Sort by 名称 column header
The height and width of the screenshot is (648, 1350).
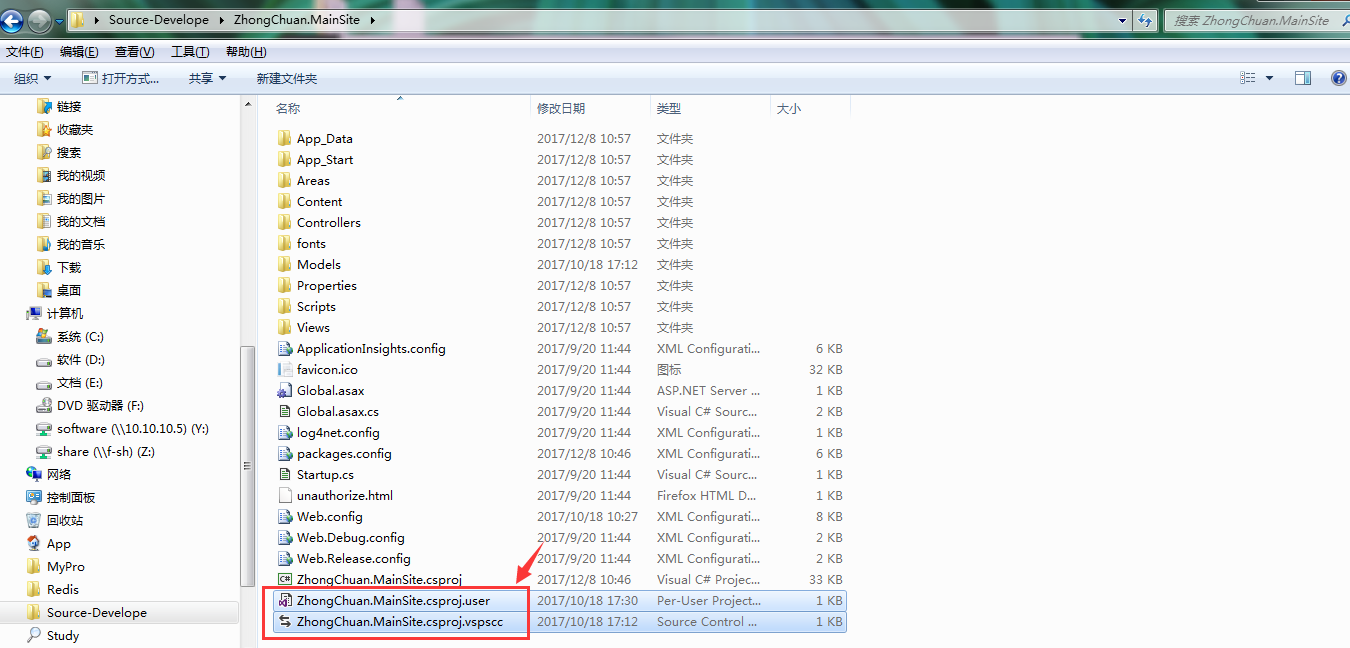(x=288, y=108)
